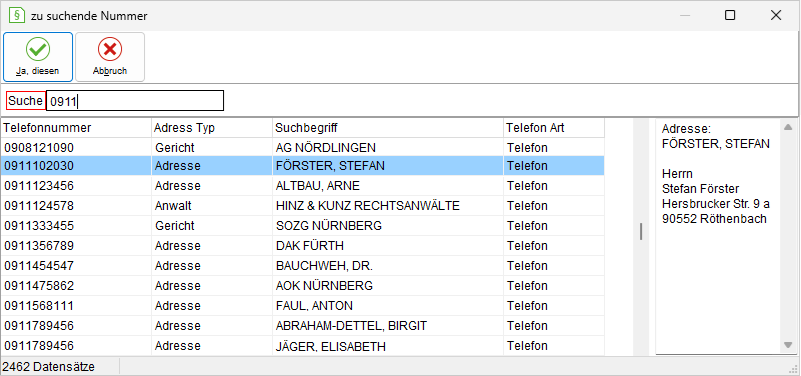The height and width of the screenshot is (376, 801).
Task: Sort by Telefonnummer column header
Action: pos(76,128)
